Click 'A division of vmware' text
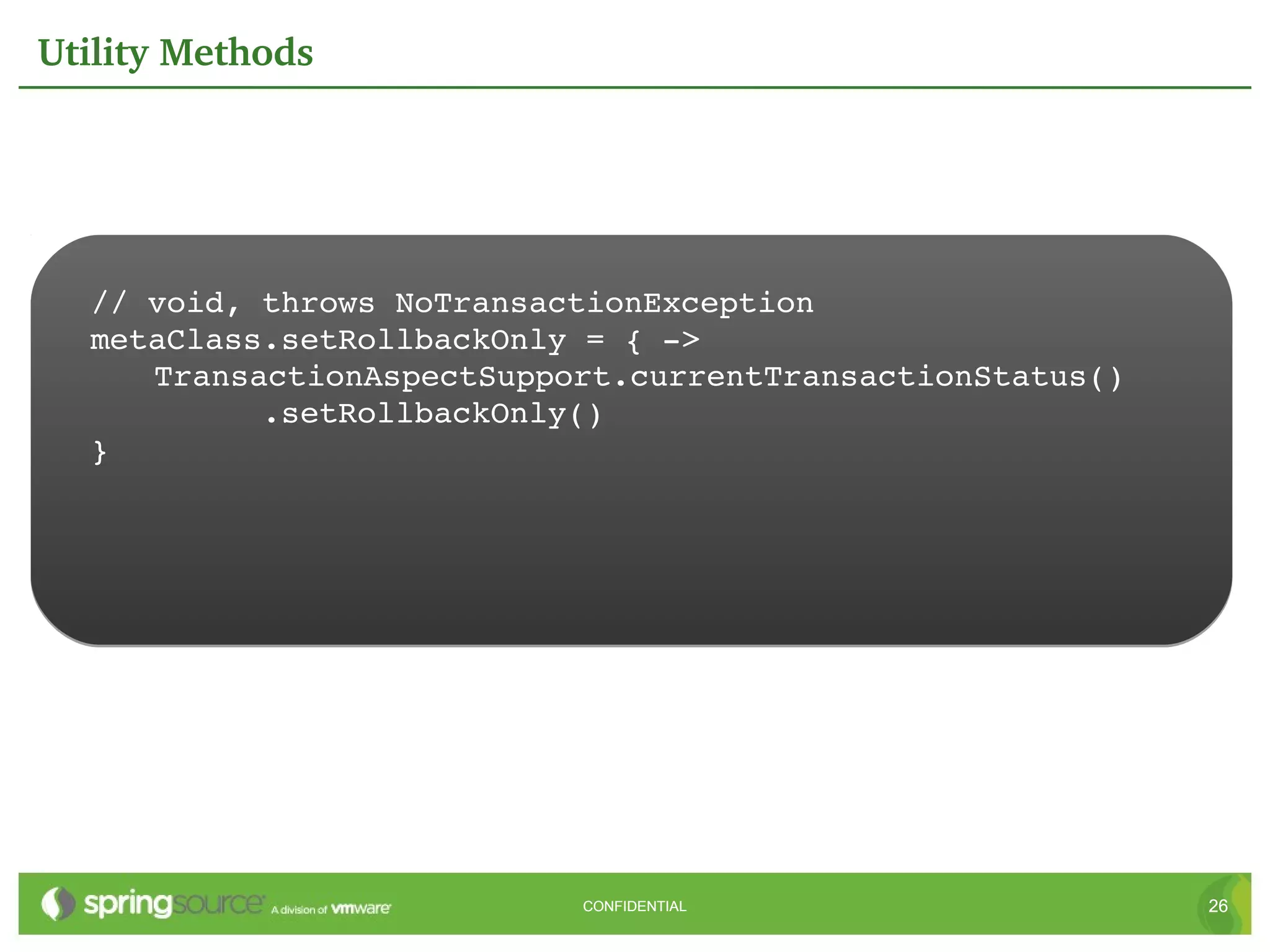Viewport: 1270px width, 952px height. (x=331, y=909)
